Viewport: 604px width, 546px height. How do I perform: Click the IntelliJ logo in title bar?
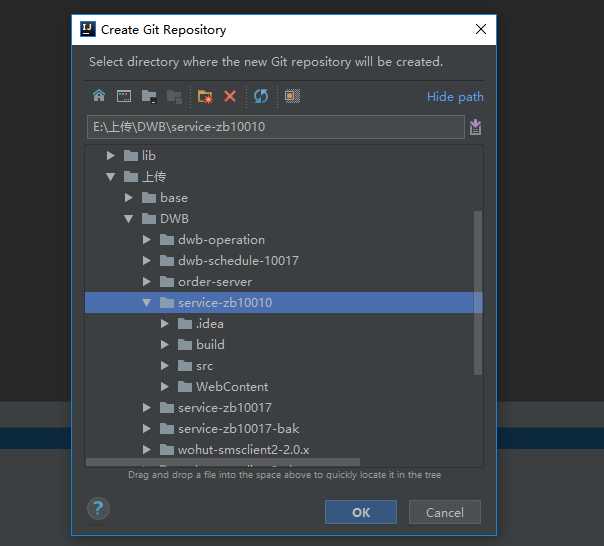coord(88,29)
